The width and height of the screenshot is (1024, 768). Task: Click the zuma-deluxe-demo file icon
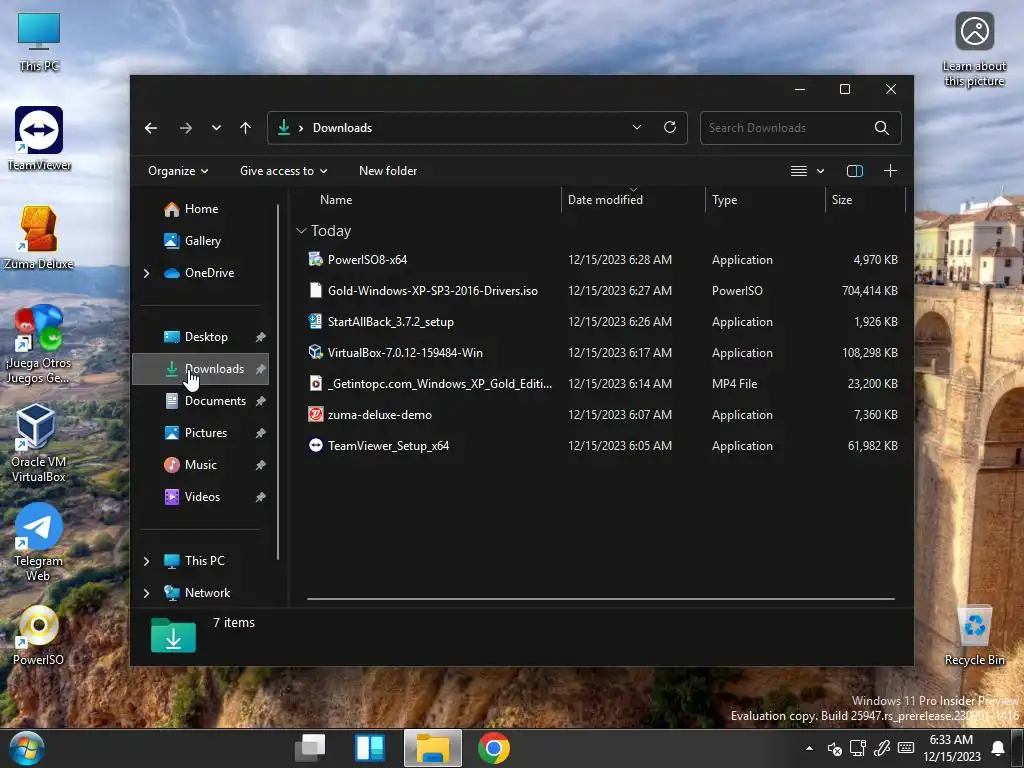click(x=315, y=414)
